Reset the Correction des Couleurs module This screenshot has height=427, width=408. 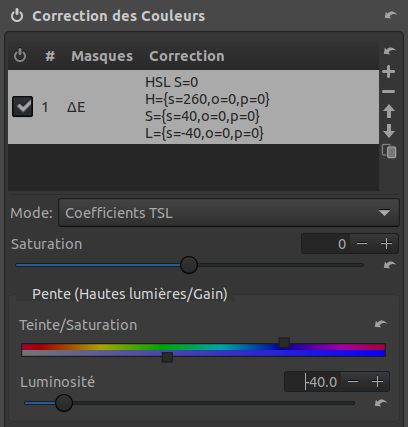(x=390, y=15)
